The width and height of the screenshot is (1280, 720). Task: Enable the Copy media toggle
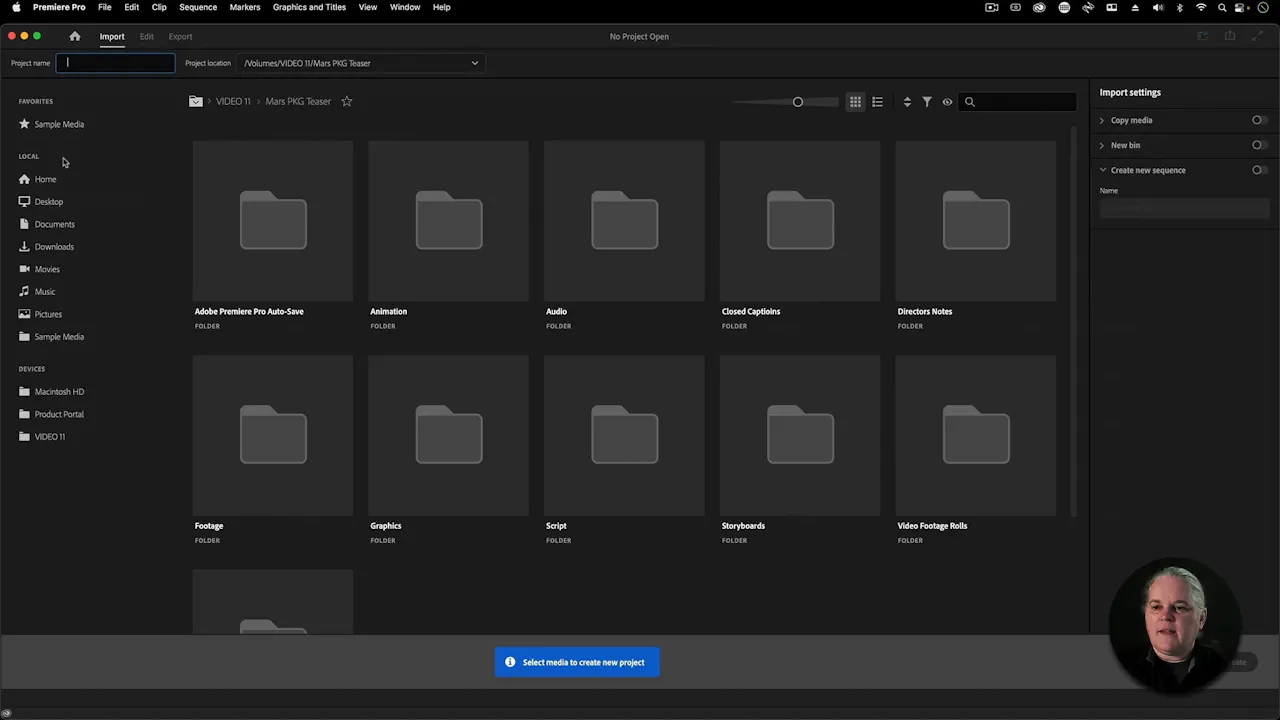pyautogui.click(x=1259, y=120)
